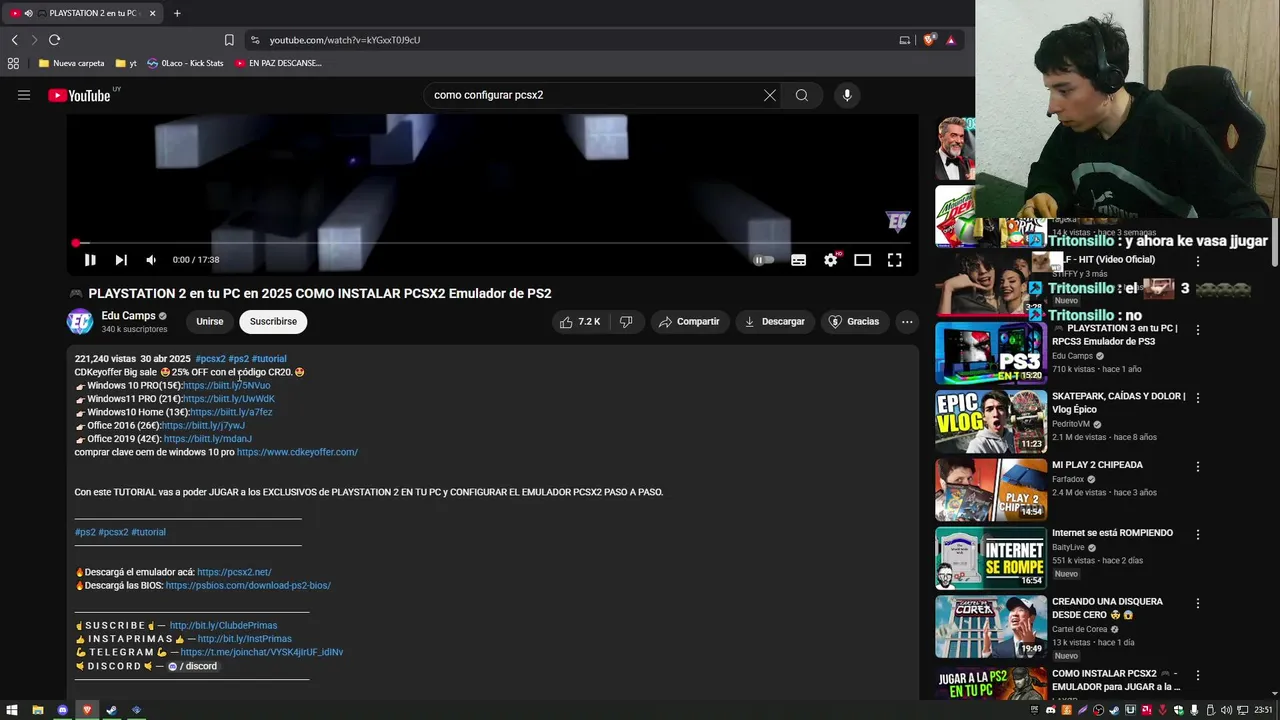The width and height of the screenshot is (1280, 720).
Task: Open the 'EN PAZ DESCANSE...' bookmark
Action: [278, 63]
